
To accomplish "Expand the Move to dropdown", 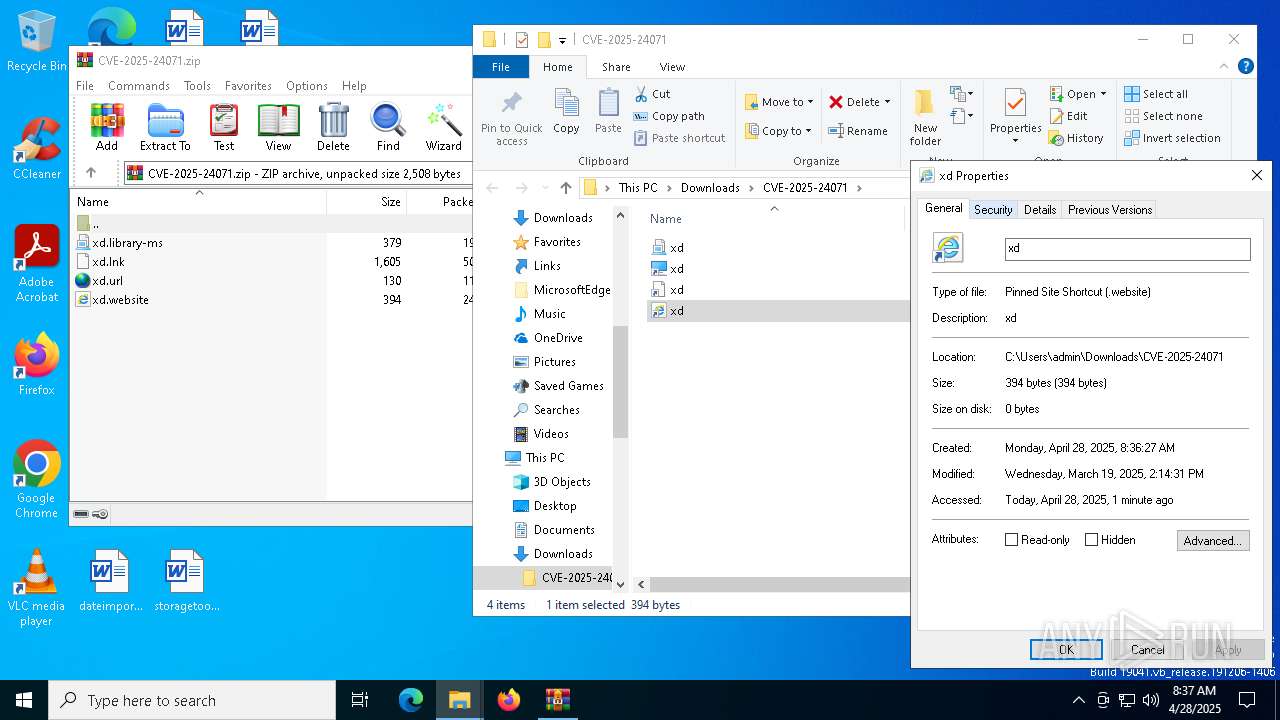I will 810,102.
